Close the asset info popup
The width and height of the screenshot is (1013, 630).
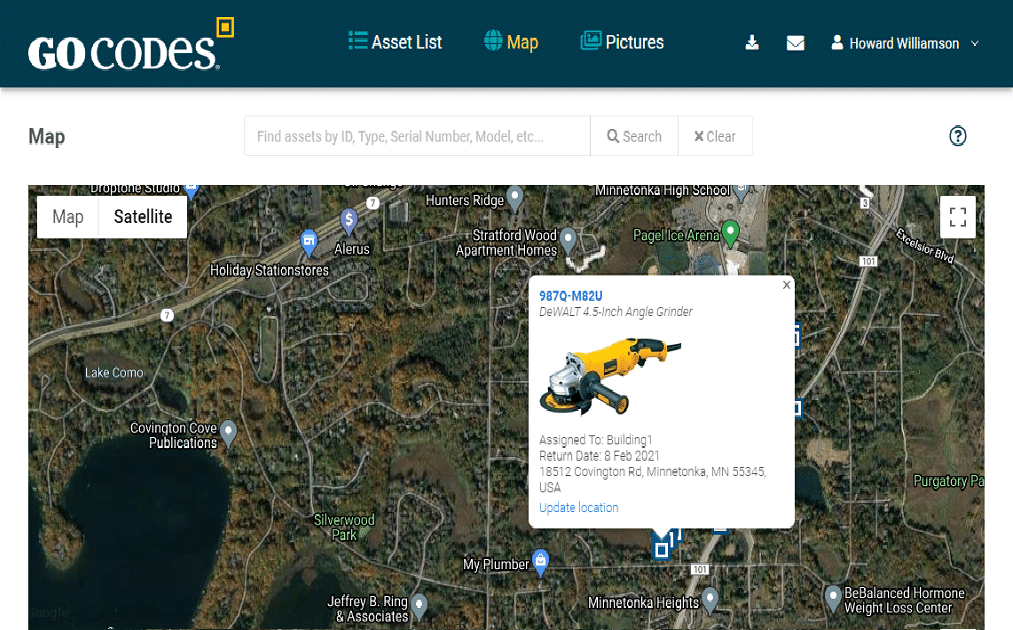click(786, 285)
